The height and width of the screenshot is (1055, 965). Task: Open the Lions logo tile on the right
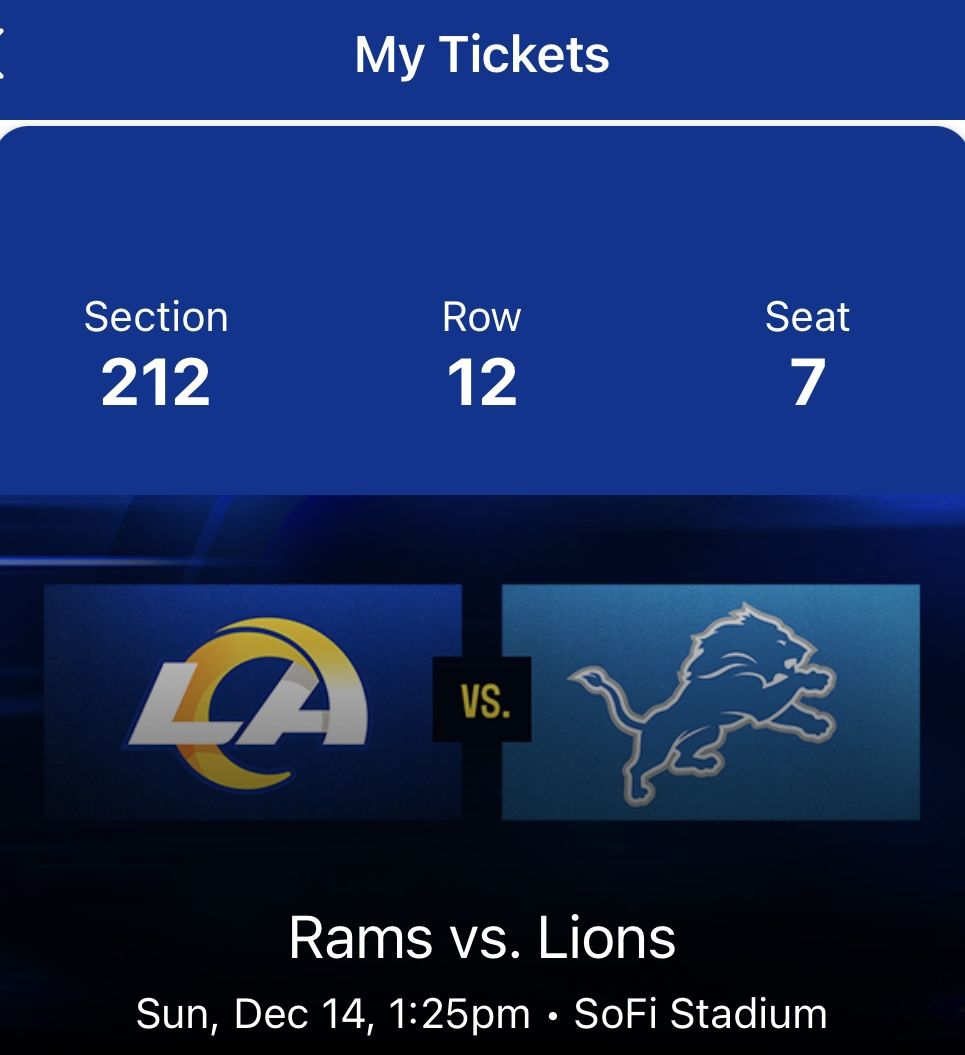click(x=710, y=703)
